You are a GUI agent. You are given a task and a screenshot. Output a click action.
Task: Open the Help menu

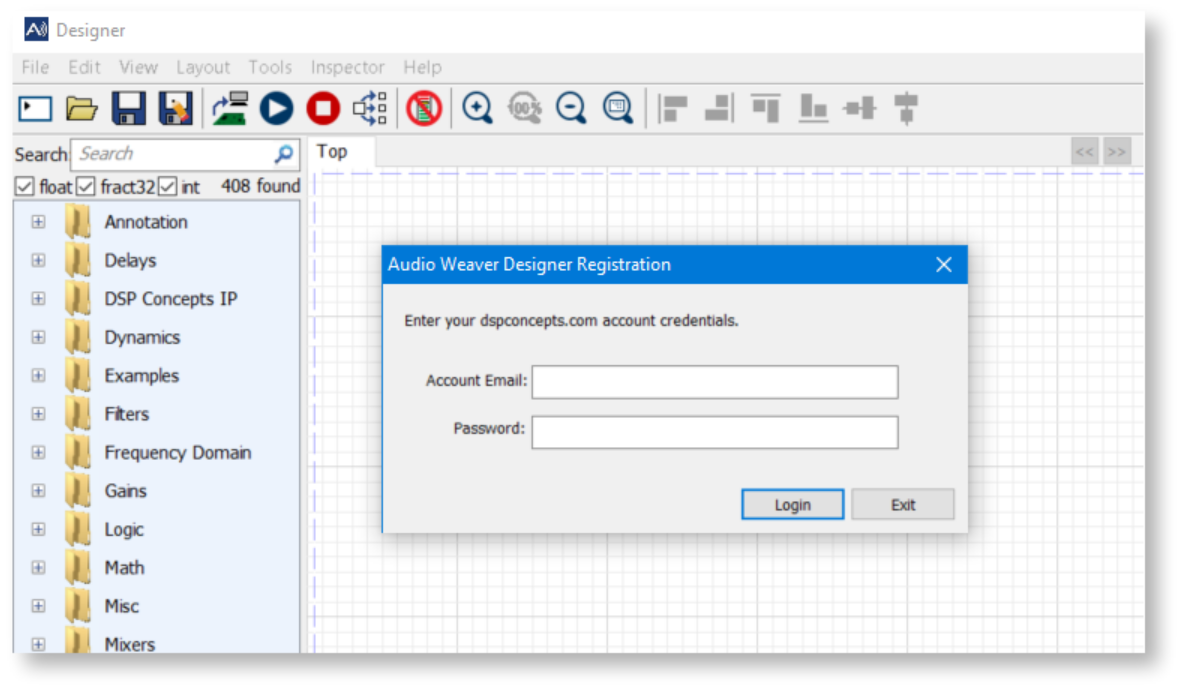click(x=422, y=68)
